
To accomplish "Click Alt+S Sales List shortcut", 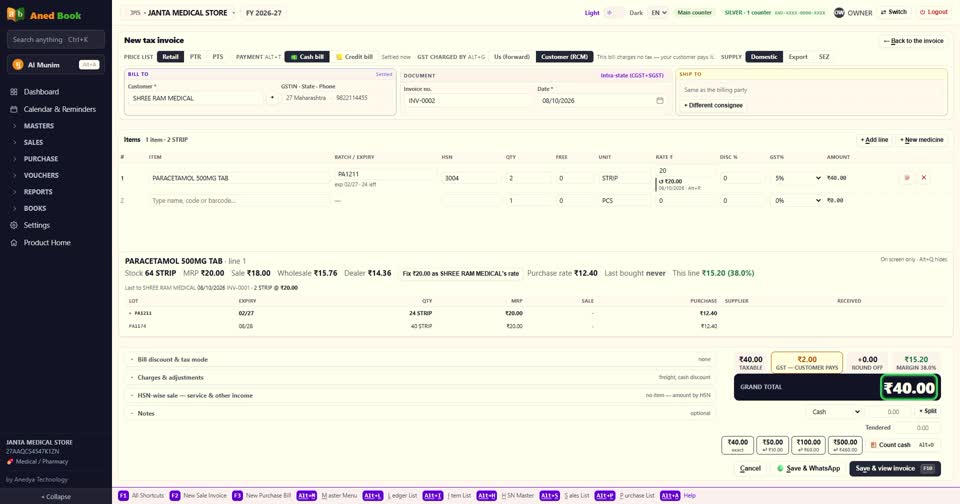I will tap(564, 495).
